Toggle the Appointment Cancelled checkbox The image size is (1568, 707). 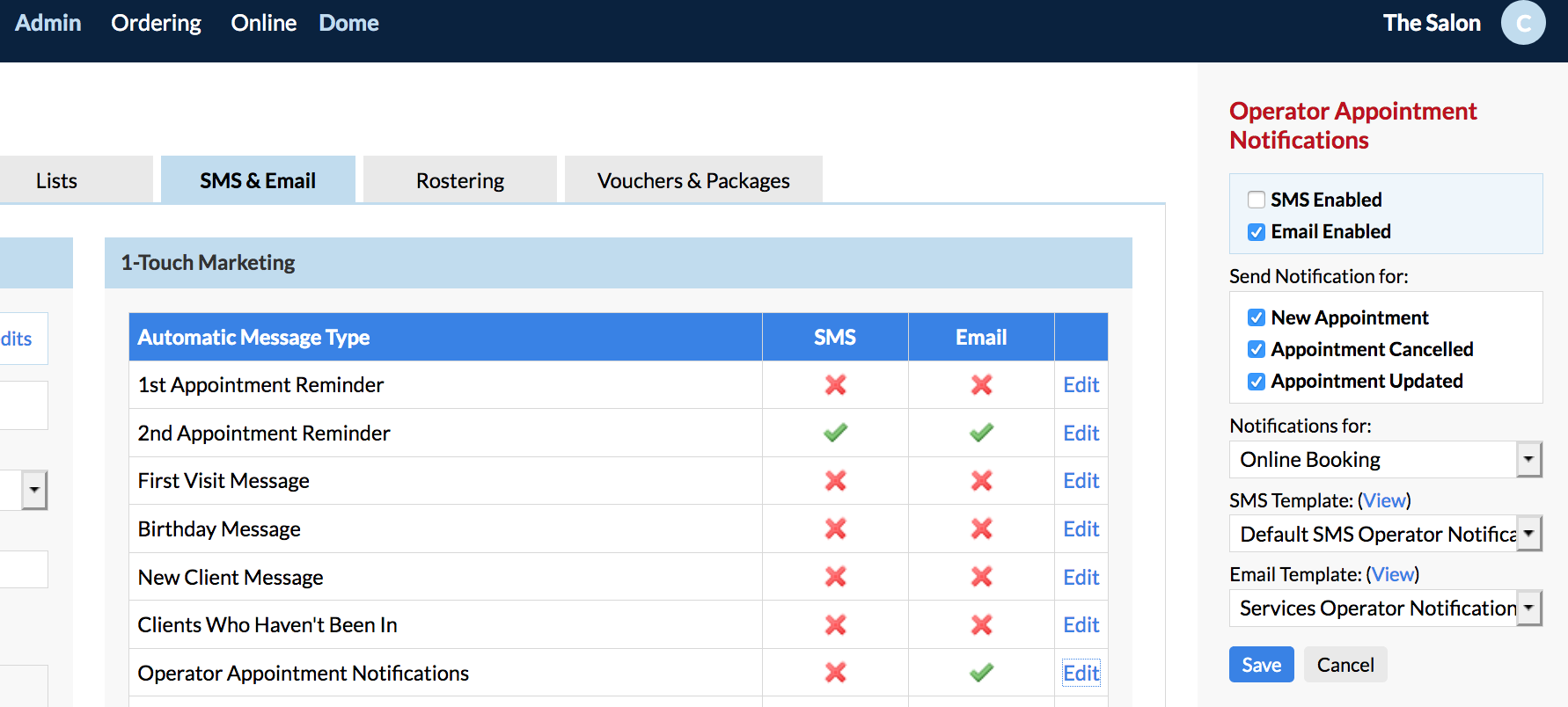[1257, 350]
